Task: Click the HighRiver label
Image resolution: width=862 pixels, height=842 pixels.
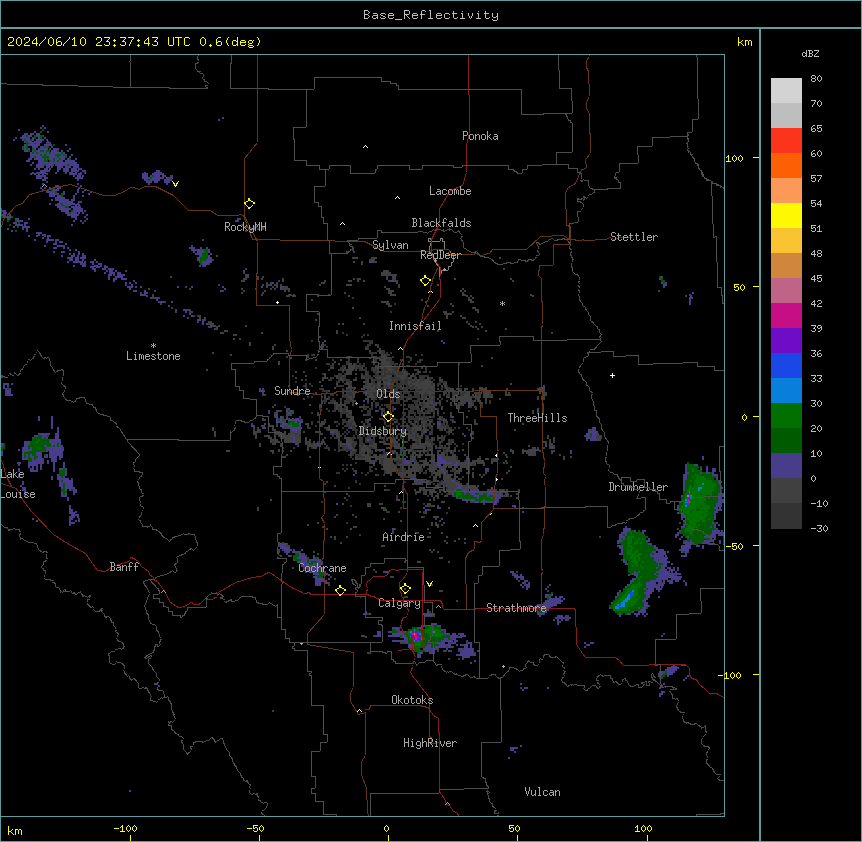Action: coord(430,743)
